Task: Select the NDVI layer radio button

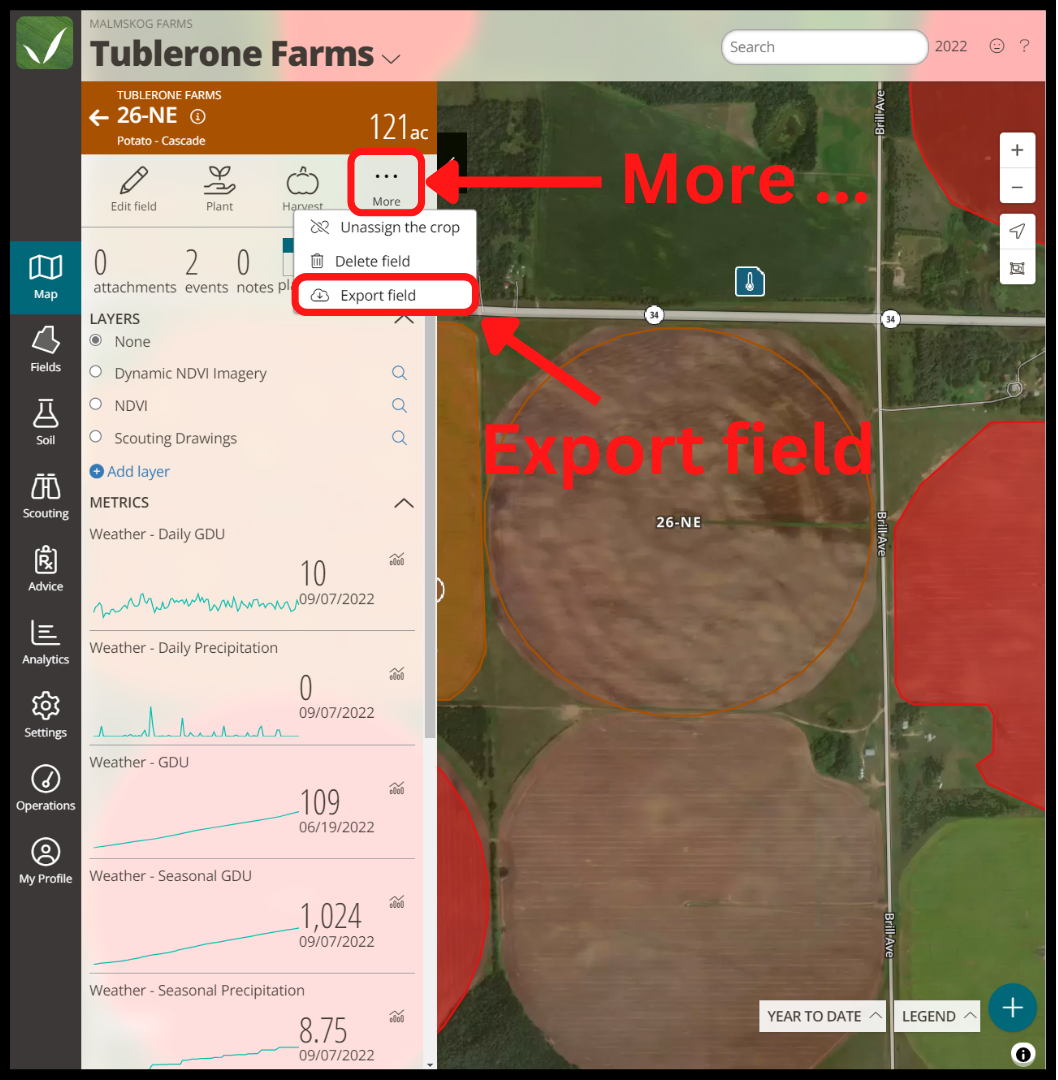Action: (x=96, y=404)
